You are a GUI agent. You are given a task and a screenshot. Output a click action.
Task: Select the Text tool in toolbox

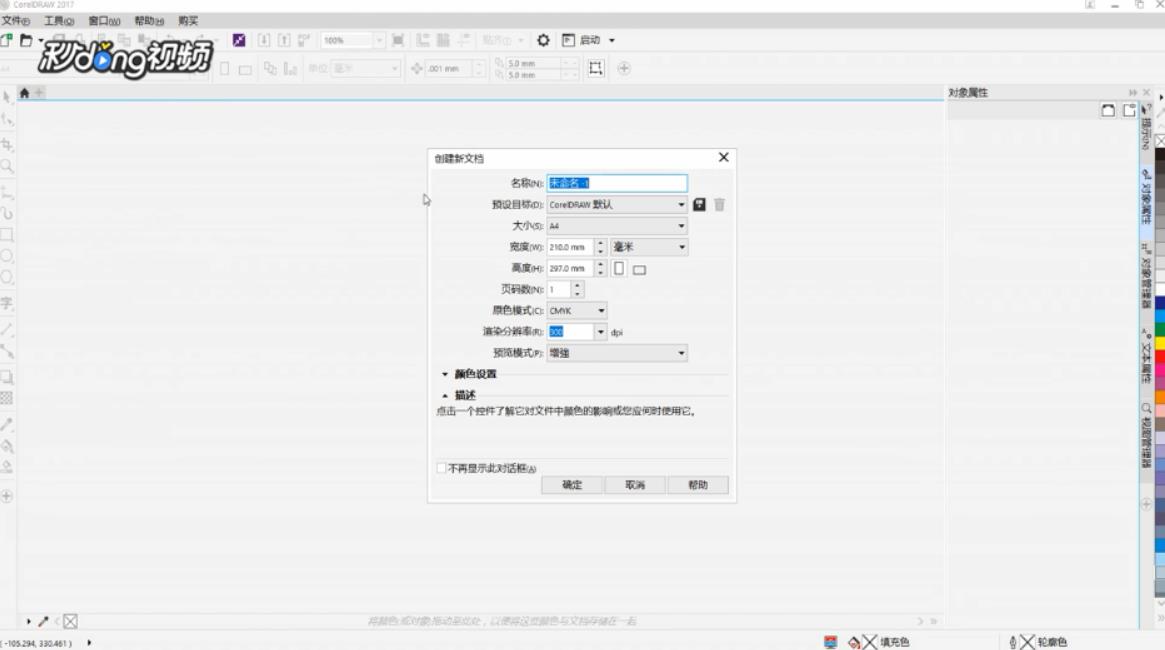[7, 303]
